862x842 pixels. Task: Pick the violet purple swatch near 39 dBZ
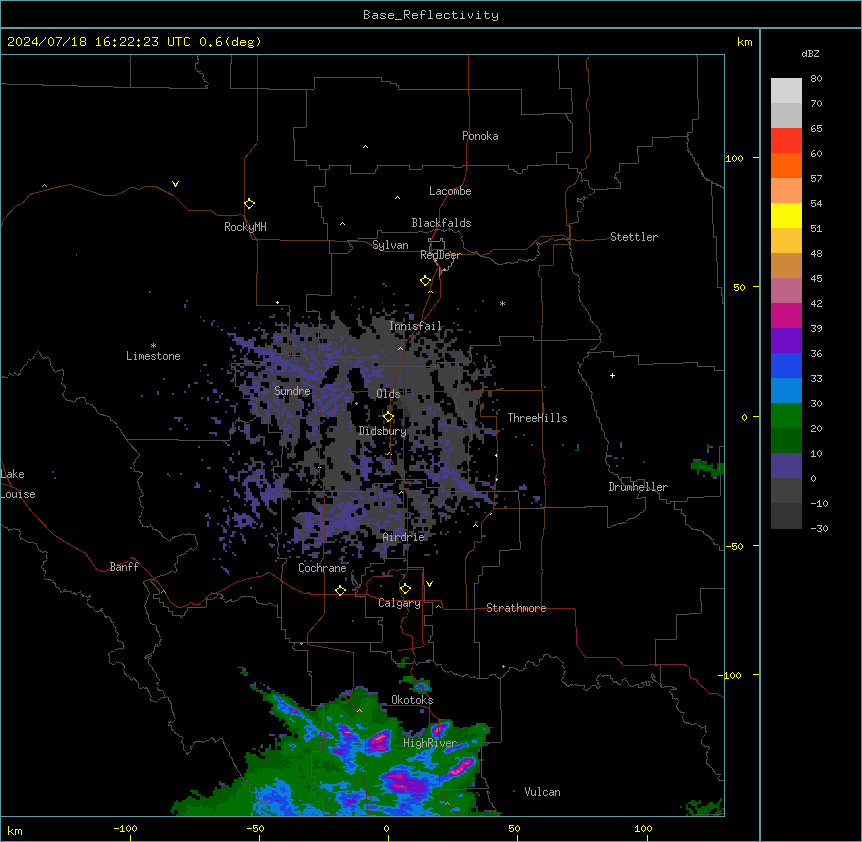coord(786,341)
